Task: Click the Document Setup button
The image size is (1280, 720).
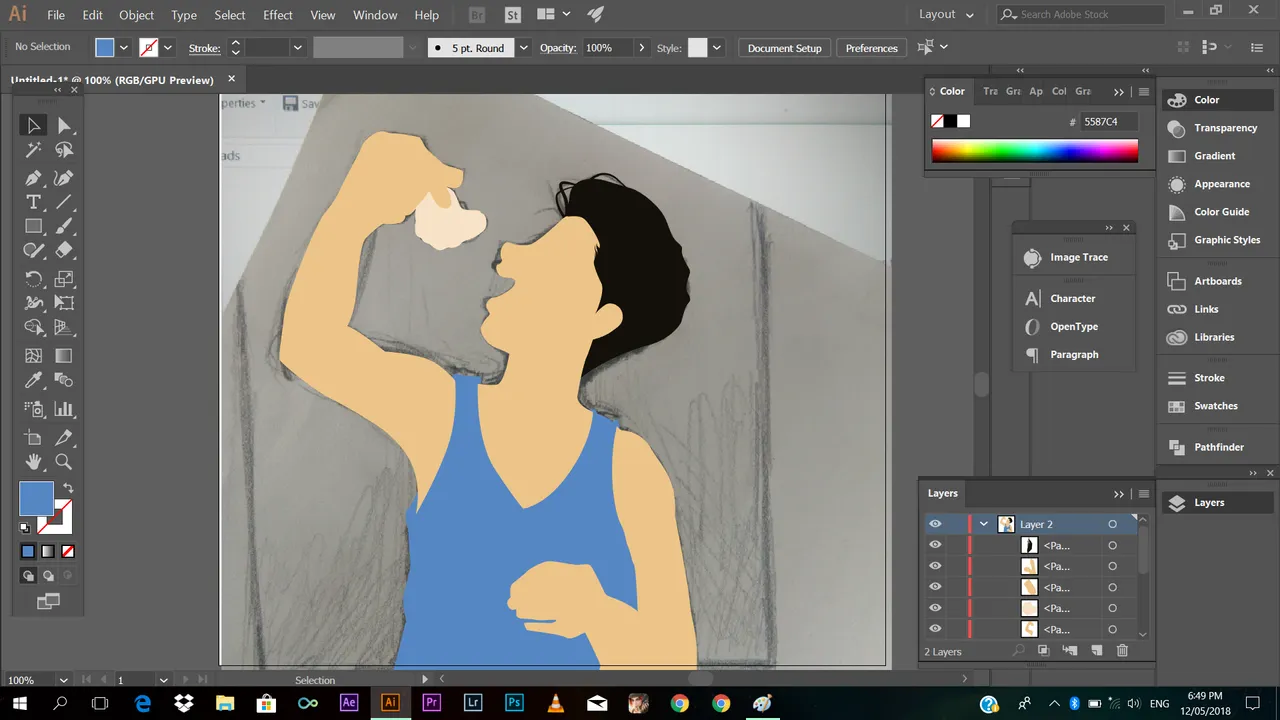Action: click(784, 48)
